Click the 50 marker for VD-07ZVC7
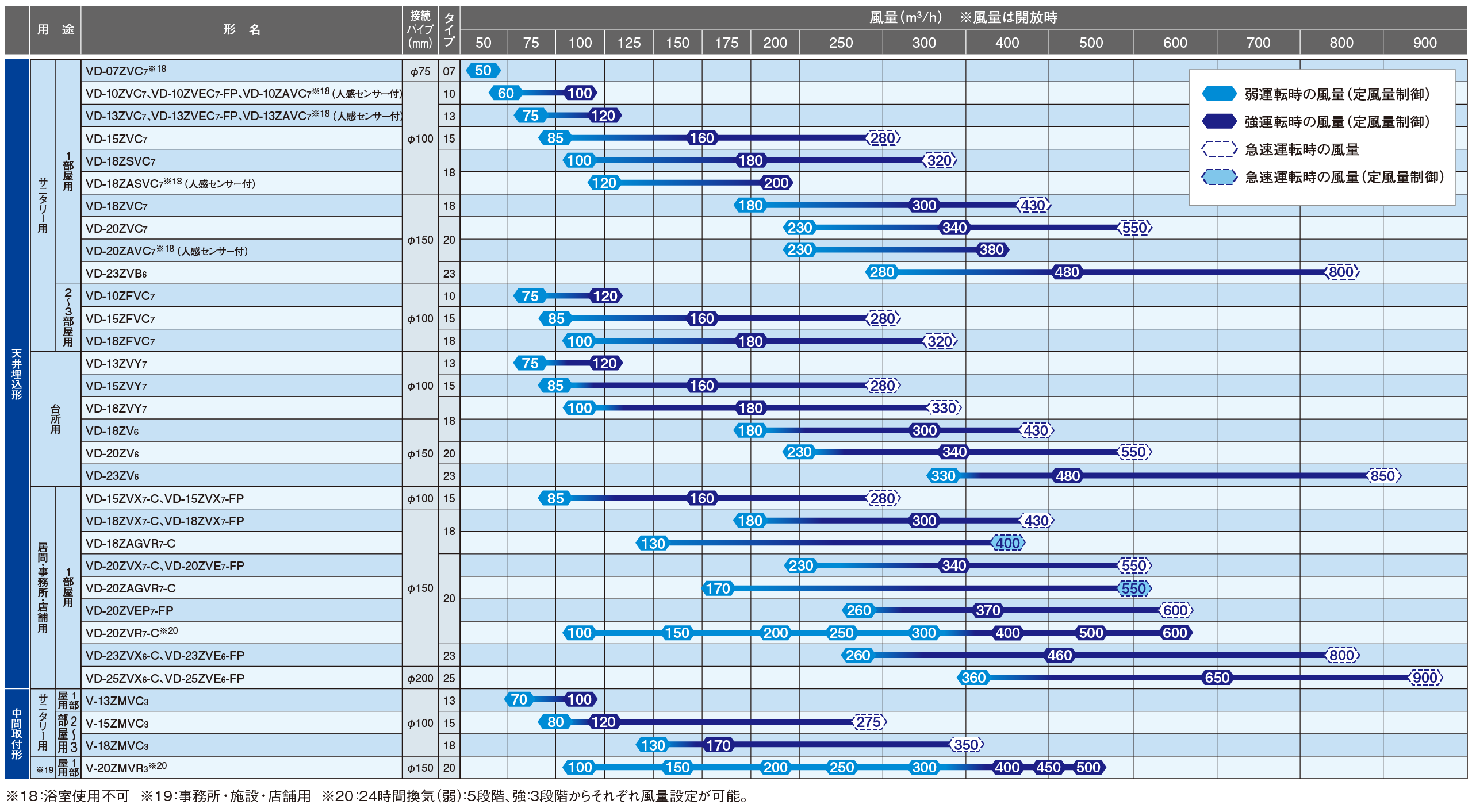Screen dimensions: 1472x812 (x=483, y=71)
